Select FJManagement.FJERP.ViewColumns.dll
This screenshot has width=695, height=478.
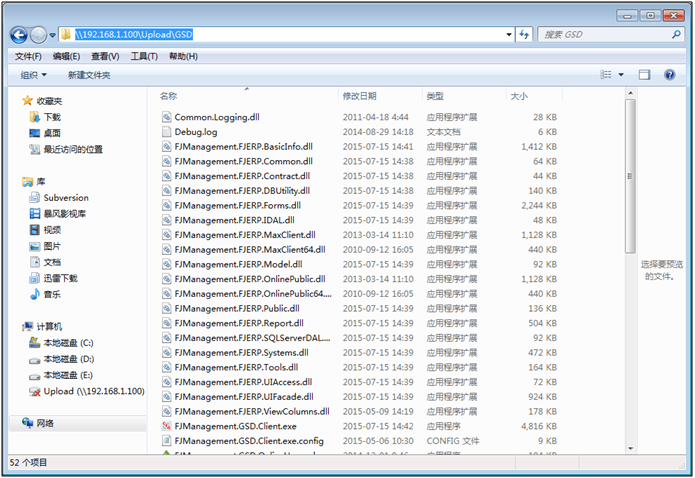coord(252,411)
